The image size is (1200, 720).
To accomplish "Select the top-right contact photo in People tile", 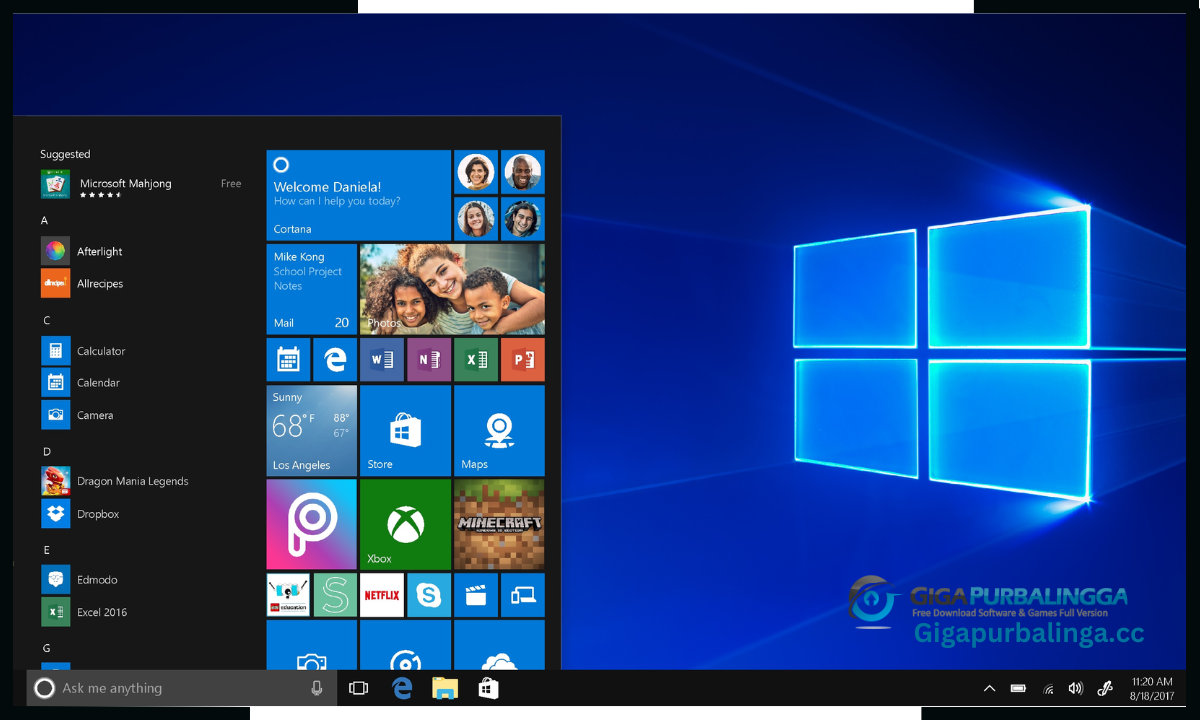I will (x=522, y=172).
